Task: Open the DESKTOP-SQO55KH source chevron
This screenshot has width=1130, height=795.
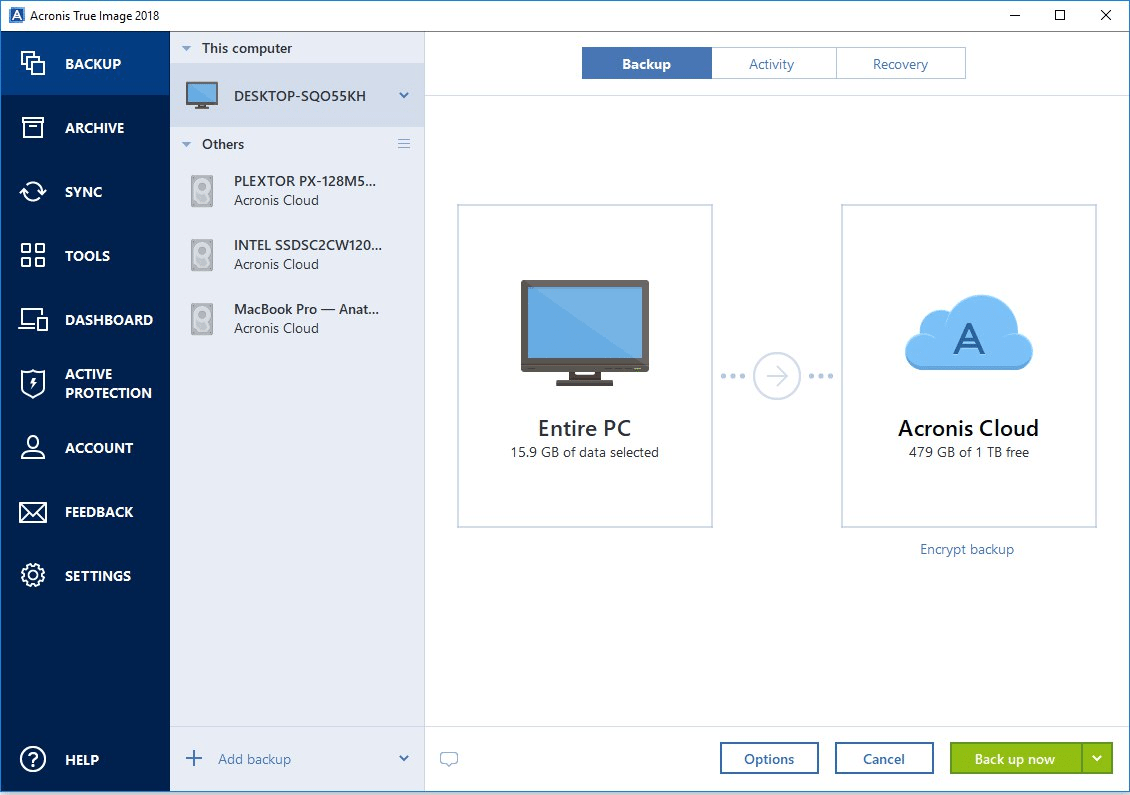Action: (405, 94)
